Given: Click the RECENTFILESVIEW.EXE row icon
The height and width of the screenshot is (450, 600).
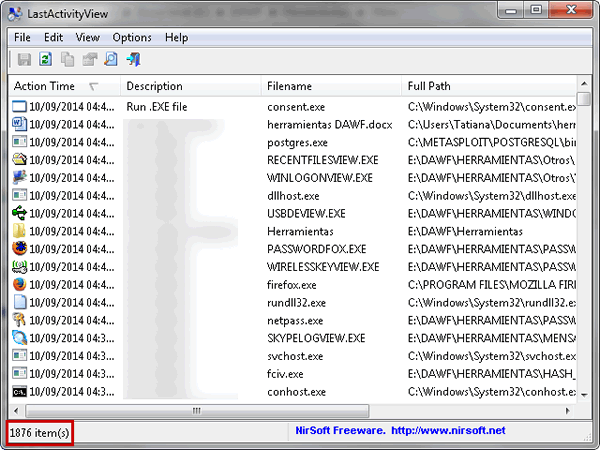Looking at the screenshot, I should [19, 160].
